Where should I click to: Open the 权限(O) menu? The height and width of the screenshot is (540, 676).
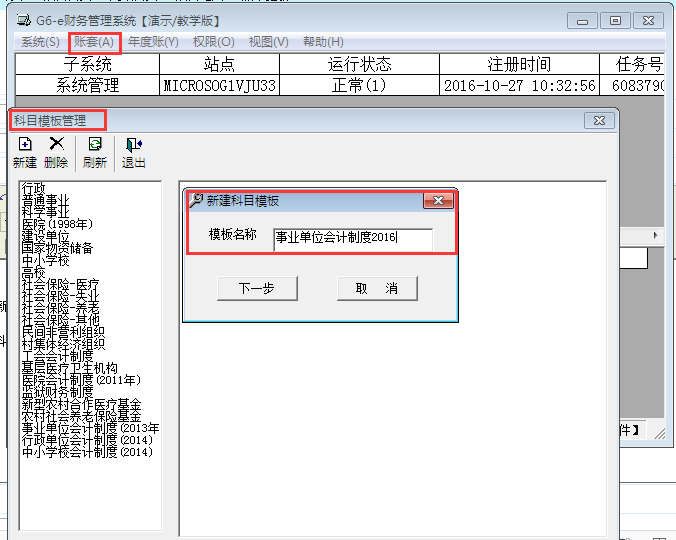pyautogui.click(x=213, y=42)
